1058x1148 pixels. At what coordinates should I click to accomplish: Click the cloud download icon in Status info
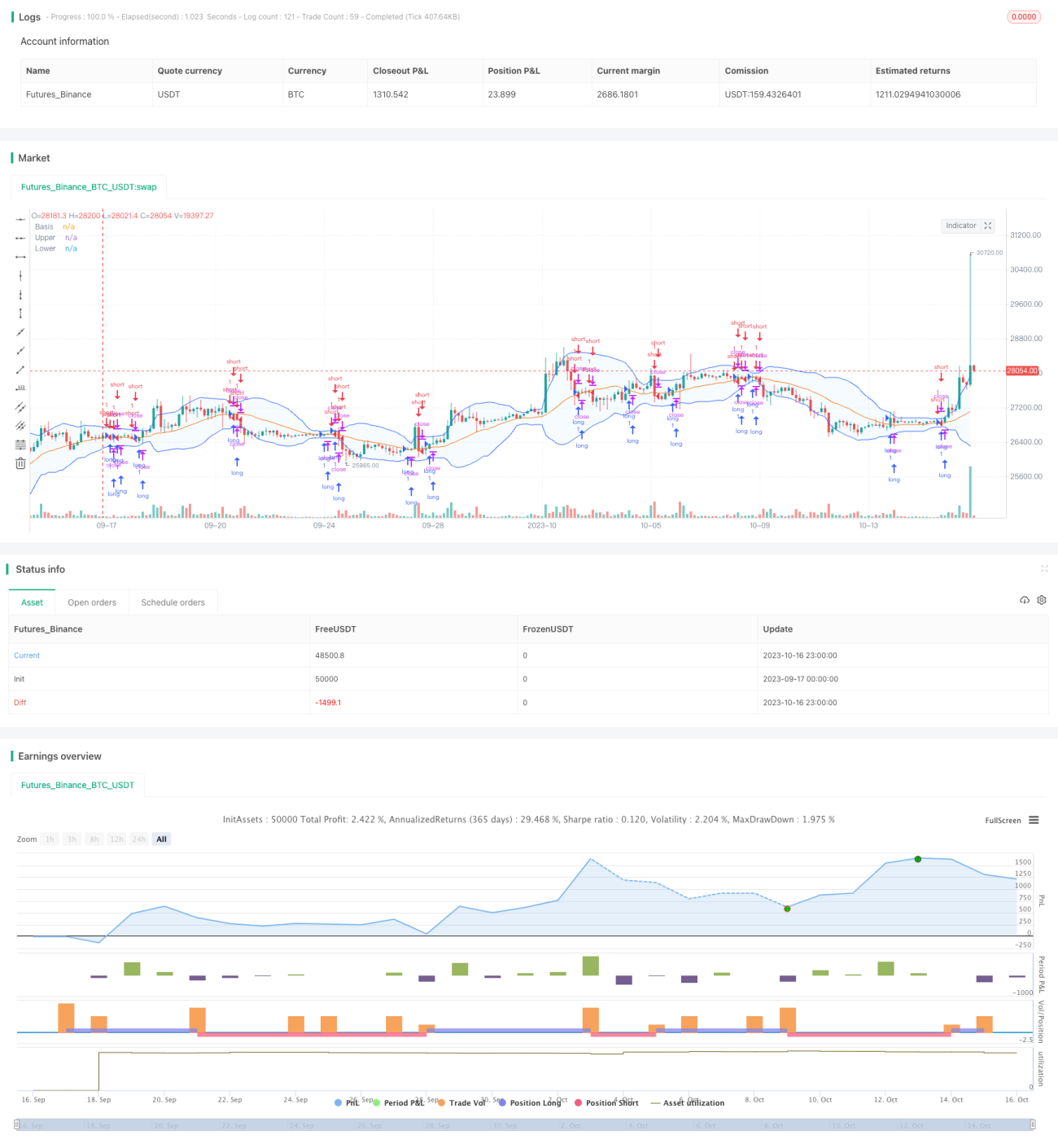point(1025,600)
